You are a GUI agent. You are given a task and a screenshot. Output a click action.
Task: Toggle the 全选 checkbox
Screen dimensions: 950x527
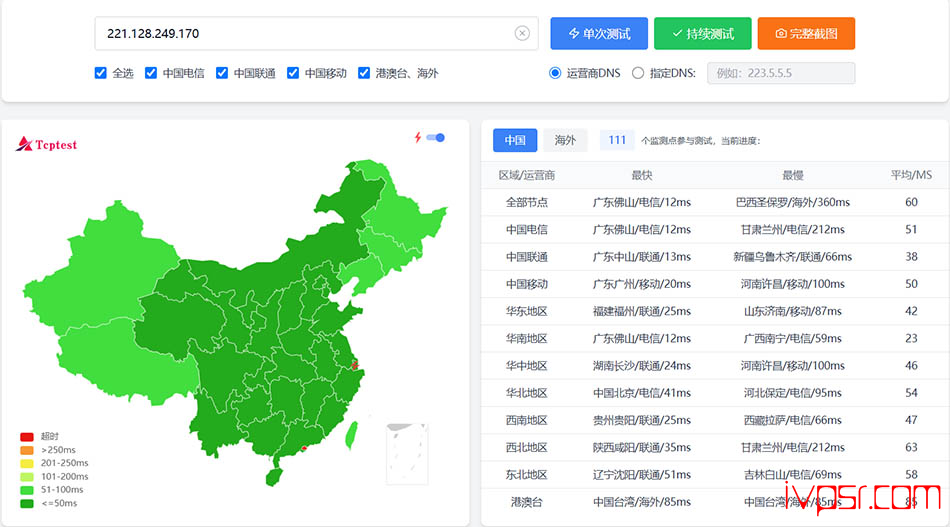[x=101, y=73]
